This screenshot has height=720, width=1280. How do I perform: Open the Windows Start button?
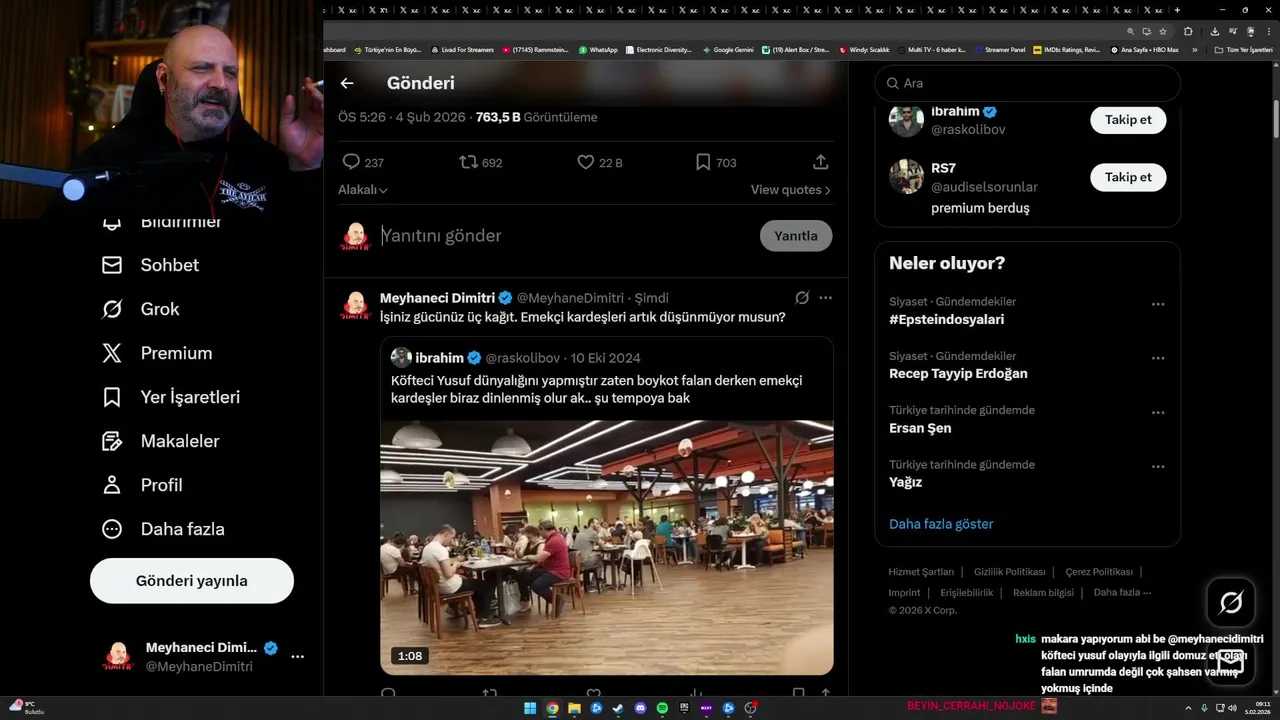pos(530,708)
